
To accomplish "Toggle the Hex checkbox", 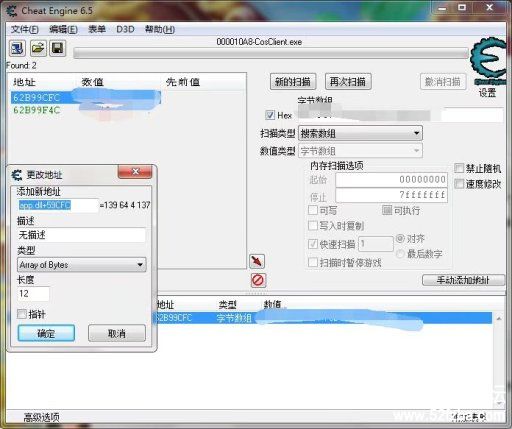I will [270, 115].
